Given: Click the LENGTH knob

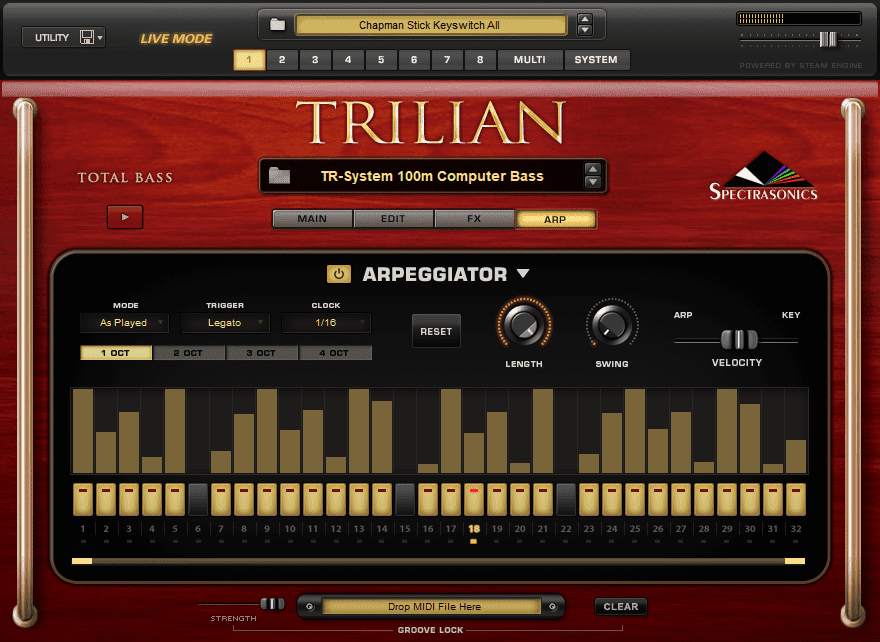Looking at the screenshot, I should pos(524,325).
